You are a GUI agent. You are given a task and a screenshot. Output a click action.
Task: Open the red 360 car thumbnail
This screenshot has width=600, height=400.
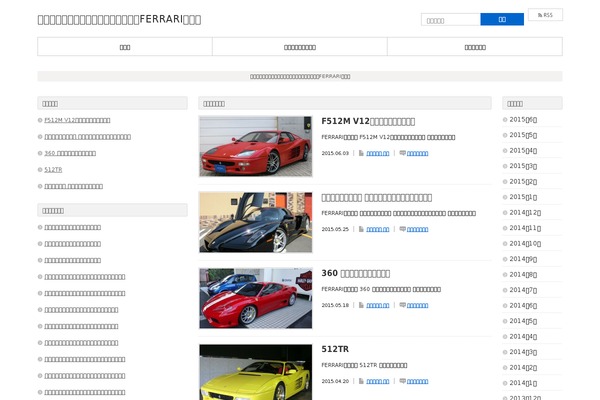point(256,298)
